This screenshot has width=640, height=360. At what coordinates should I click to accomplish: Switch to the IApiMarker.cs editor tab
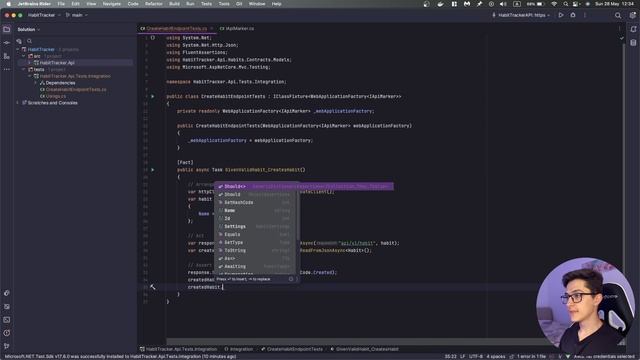tap(237, 29)
